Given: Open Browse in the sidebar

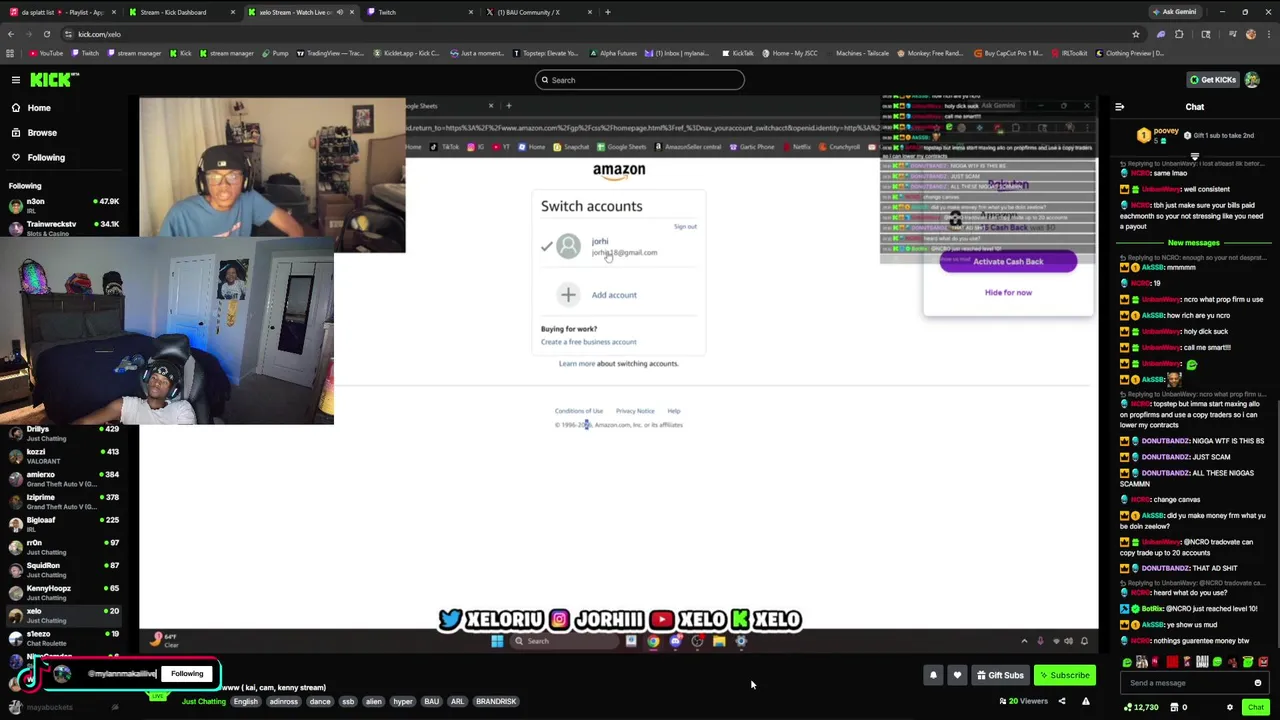Looking at the screenshot, I should [x=42, y=133].
